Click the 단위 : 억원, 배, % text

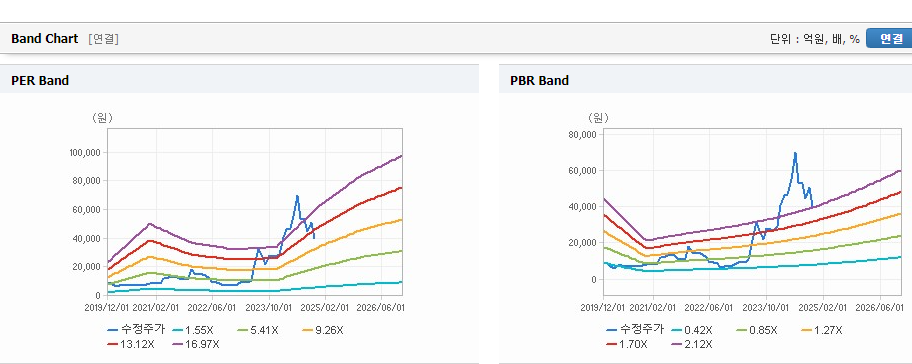(814, 39)
